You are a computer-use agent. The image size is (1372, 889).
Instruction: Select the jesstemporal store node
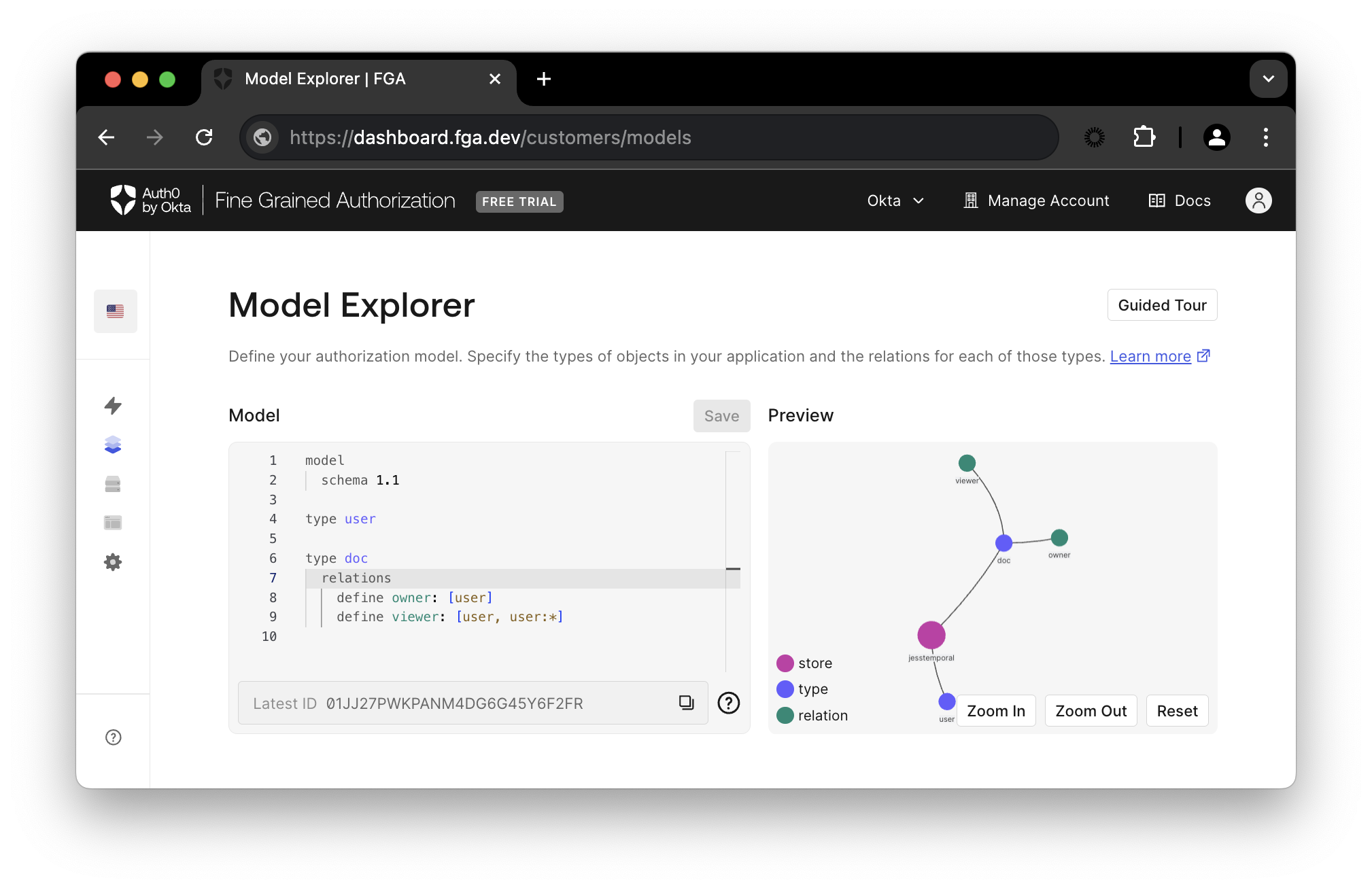(x=931, y=635)
